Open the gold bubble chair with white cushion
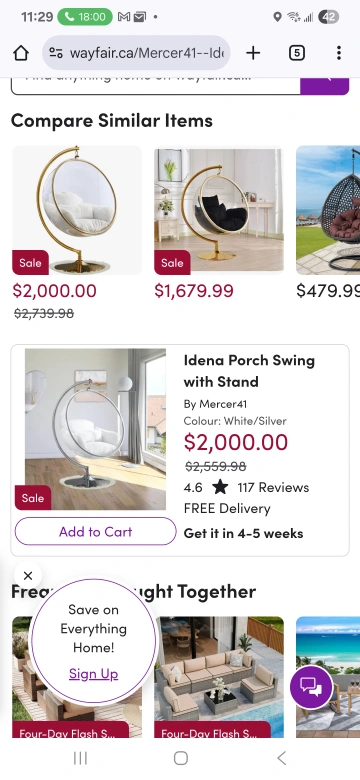This screenshot has height=780, width=360. pos(77,210)
